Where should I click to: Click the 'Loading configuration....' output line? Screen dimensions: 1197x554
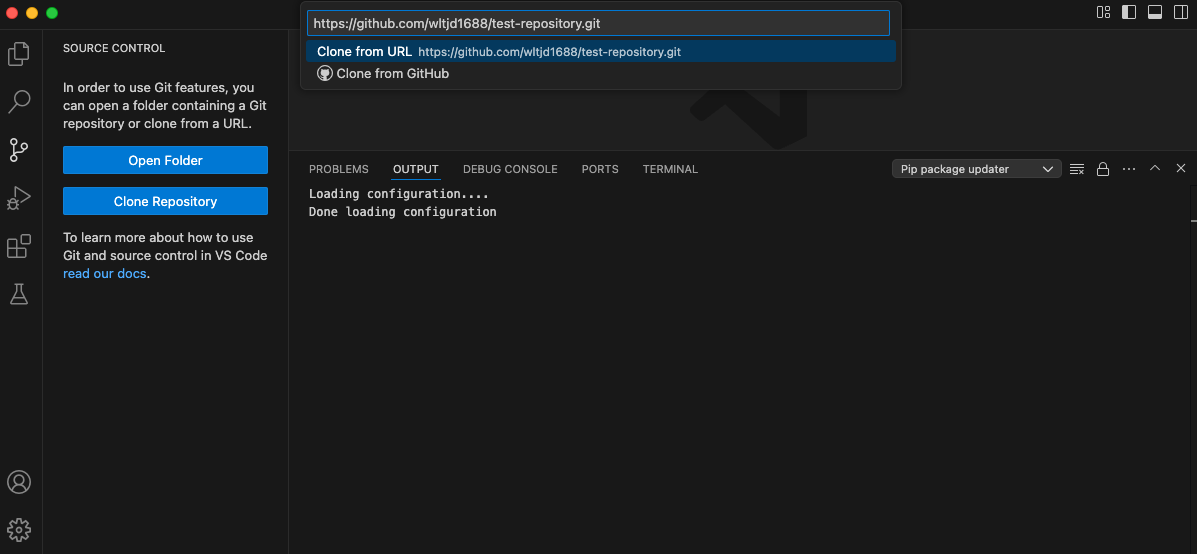pyautogui.click(x=398, y=194)
